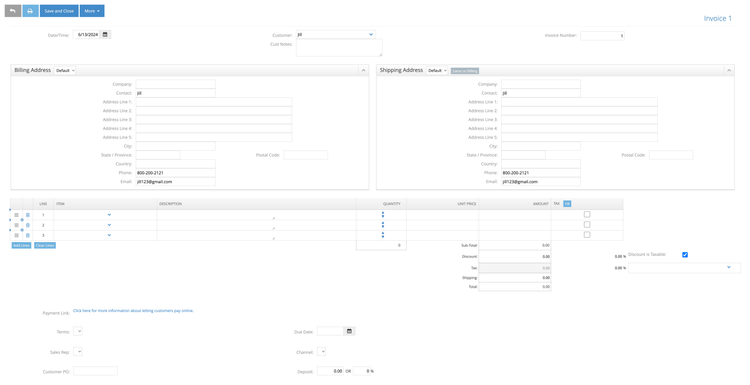Image resolution: width=750 pixels, height=385 pixels.
Task: Open the Terms dropdown
Action: coord(78,331)
